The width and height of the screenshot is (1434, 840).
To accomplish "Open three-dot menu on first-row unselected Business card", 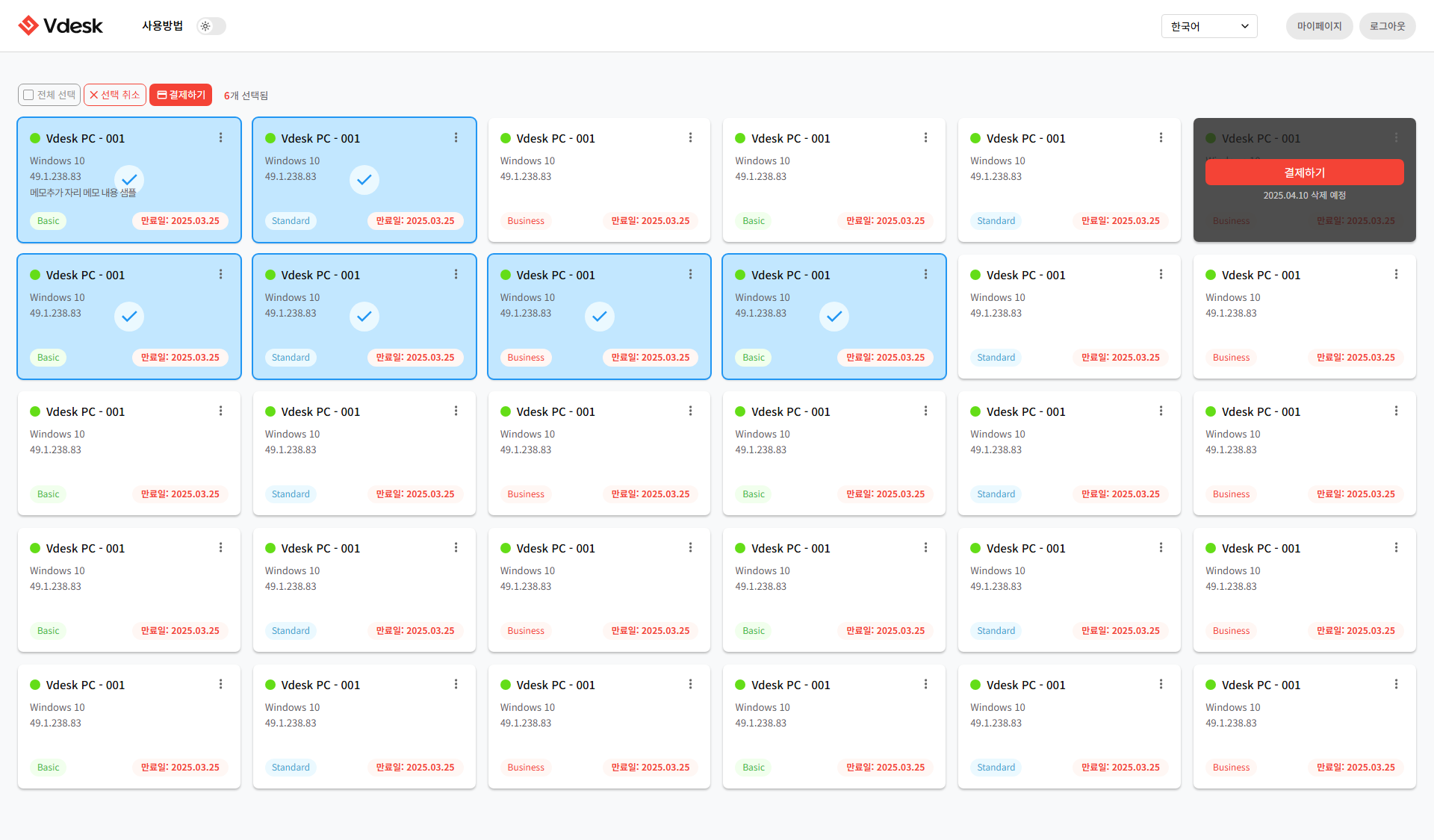I will (690, 138).
